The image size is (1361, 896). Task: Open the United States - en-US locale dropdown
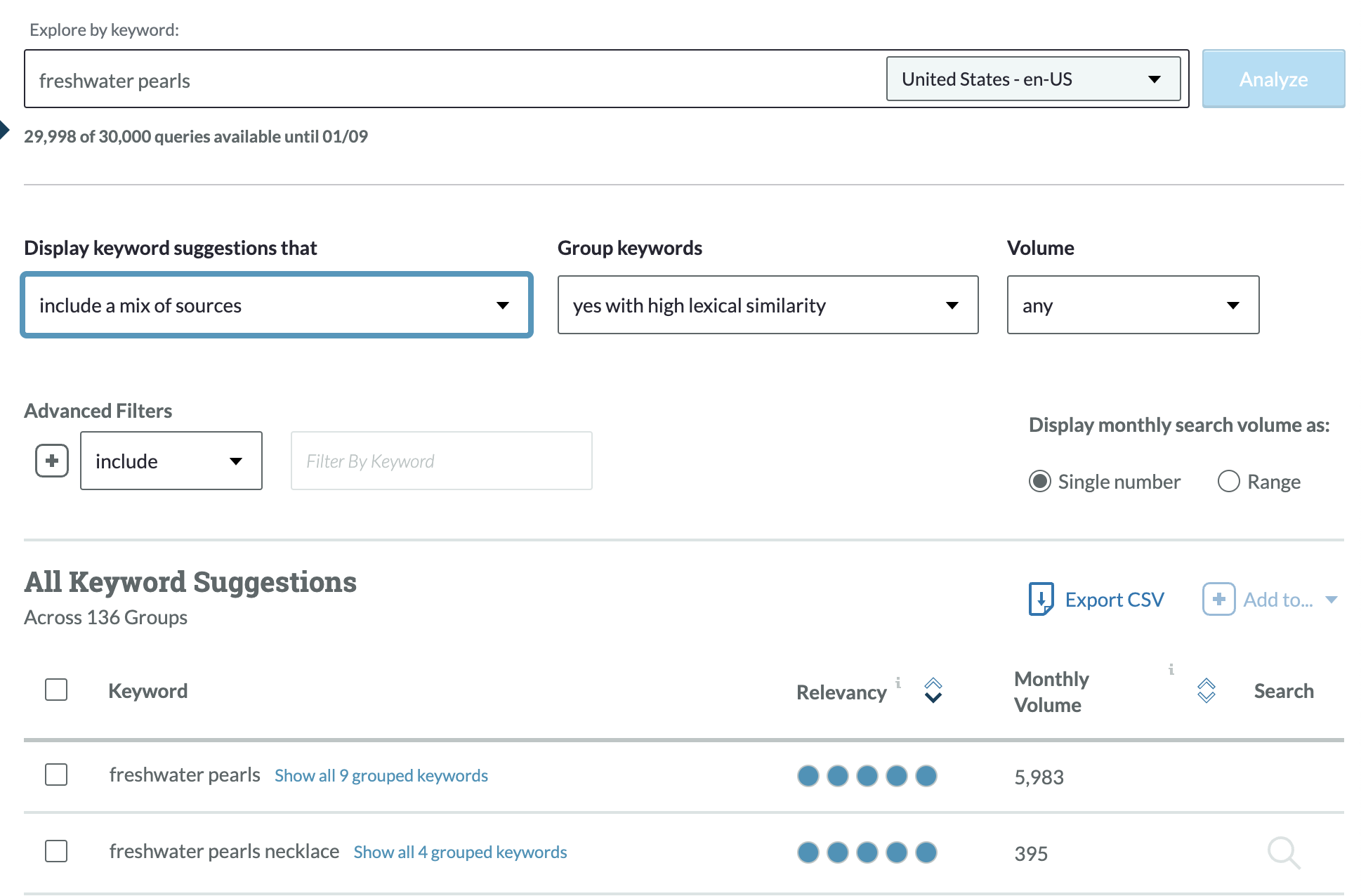pos(1032,79)
